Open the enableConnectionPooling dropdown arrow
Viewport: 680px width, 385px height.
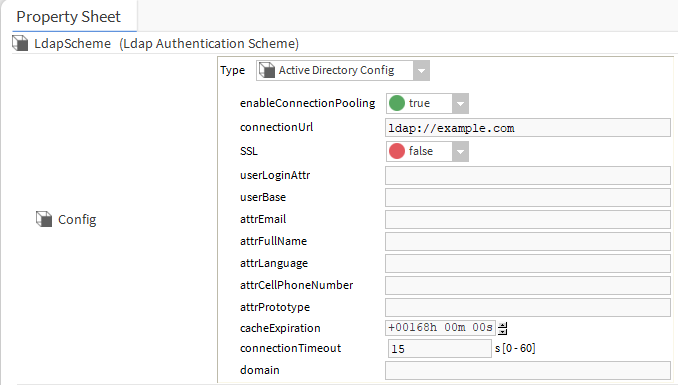[x=460, y=104]
